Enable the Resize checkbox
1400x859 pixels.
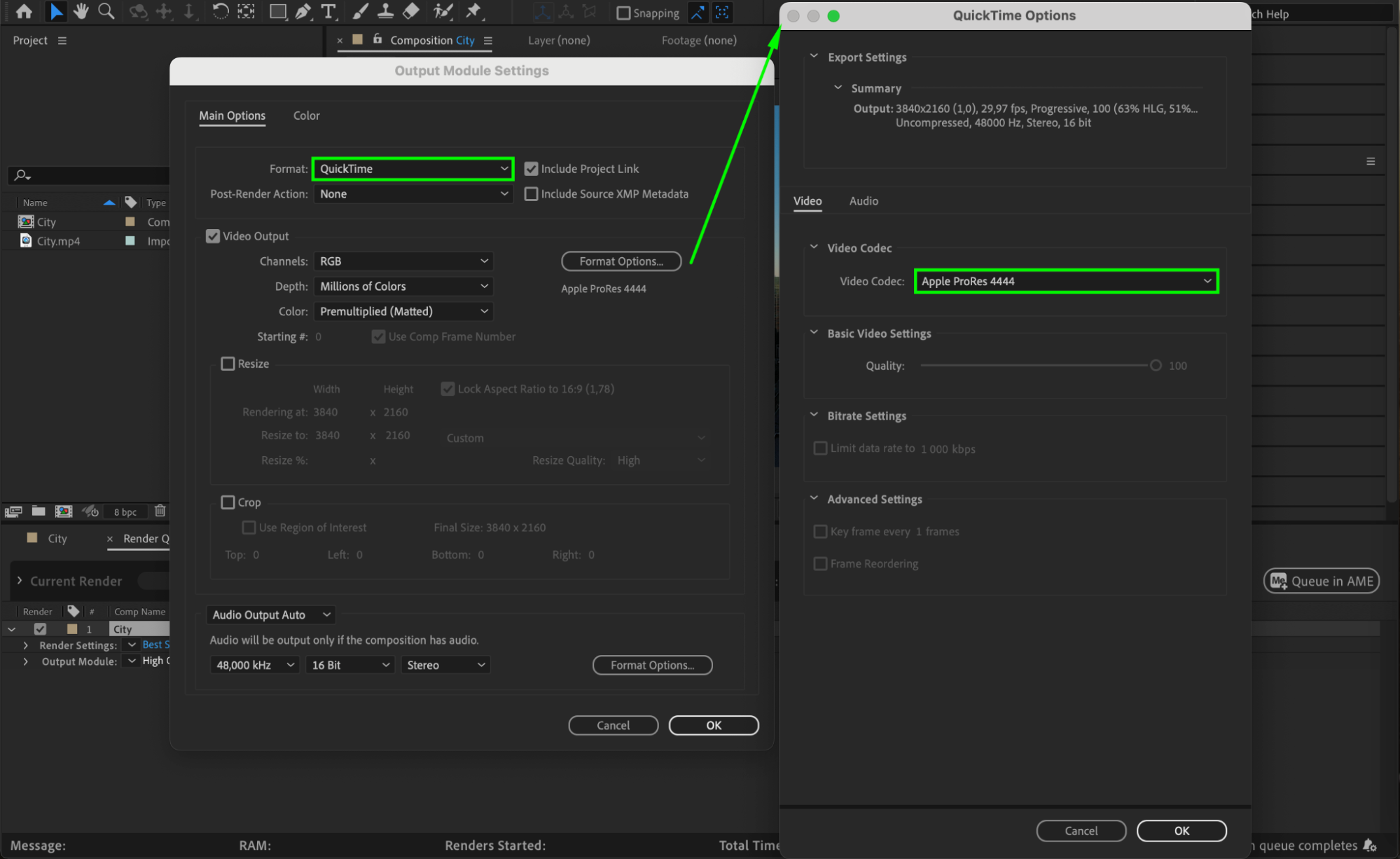click(x=228, y=364)
